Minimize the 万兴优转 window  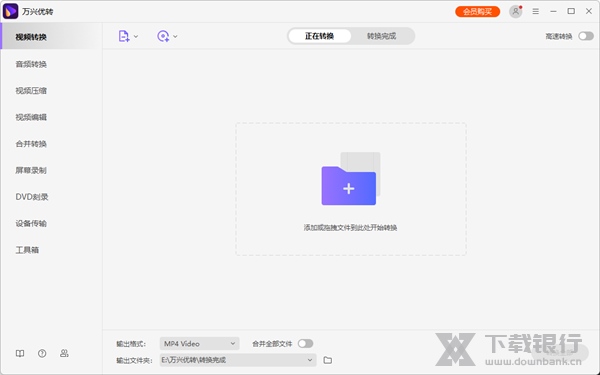coord(553,11)
